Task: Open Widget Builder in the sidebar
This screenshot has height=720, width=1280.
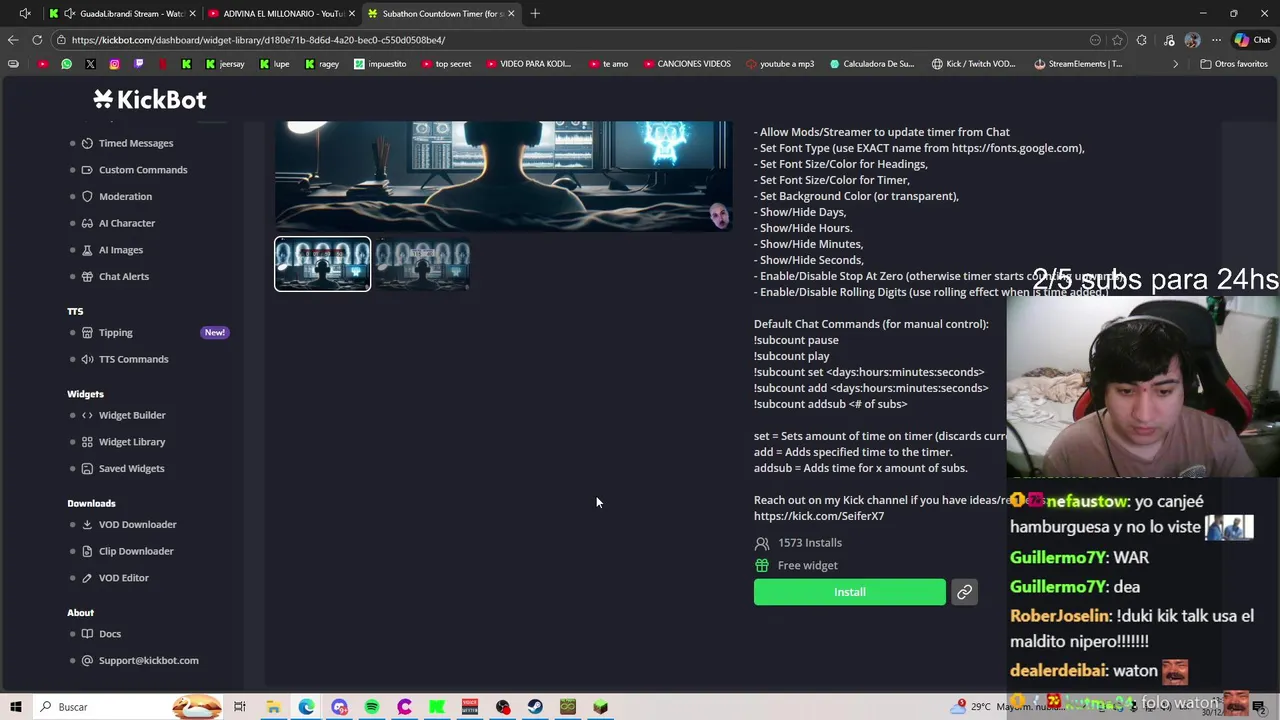Action: [132, 415]
